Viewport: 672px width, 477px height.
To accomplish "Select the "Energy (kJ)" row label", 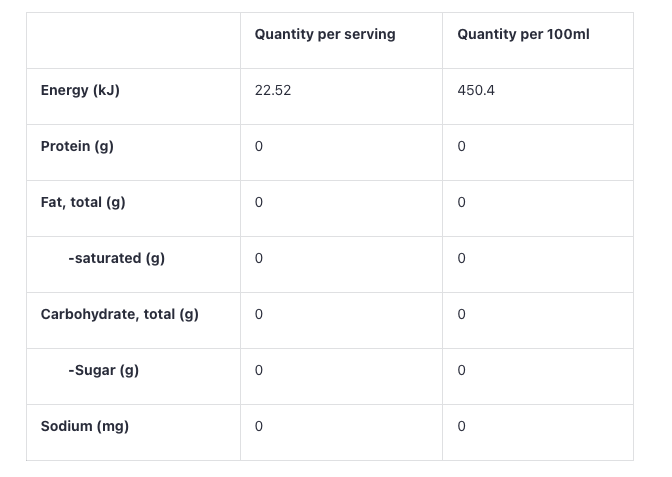I will [x=80, y=91].
